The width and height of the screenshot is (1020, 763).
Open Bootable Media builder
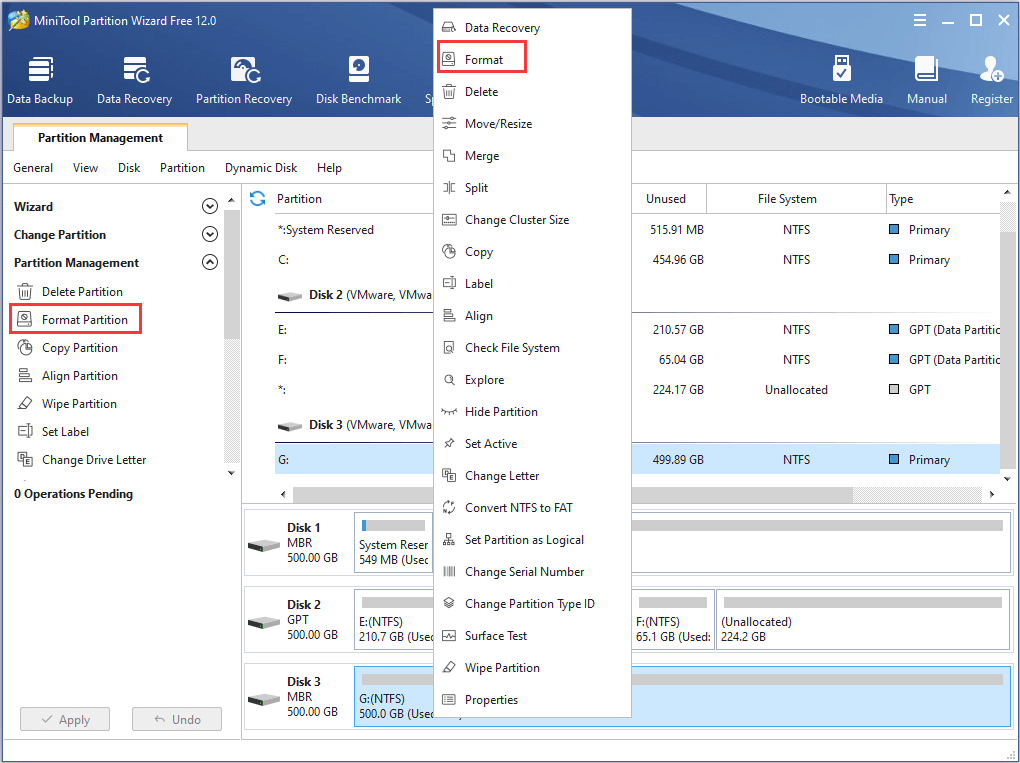pos(841,81)
